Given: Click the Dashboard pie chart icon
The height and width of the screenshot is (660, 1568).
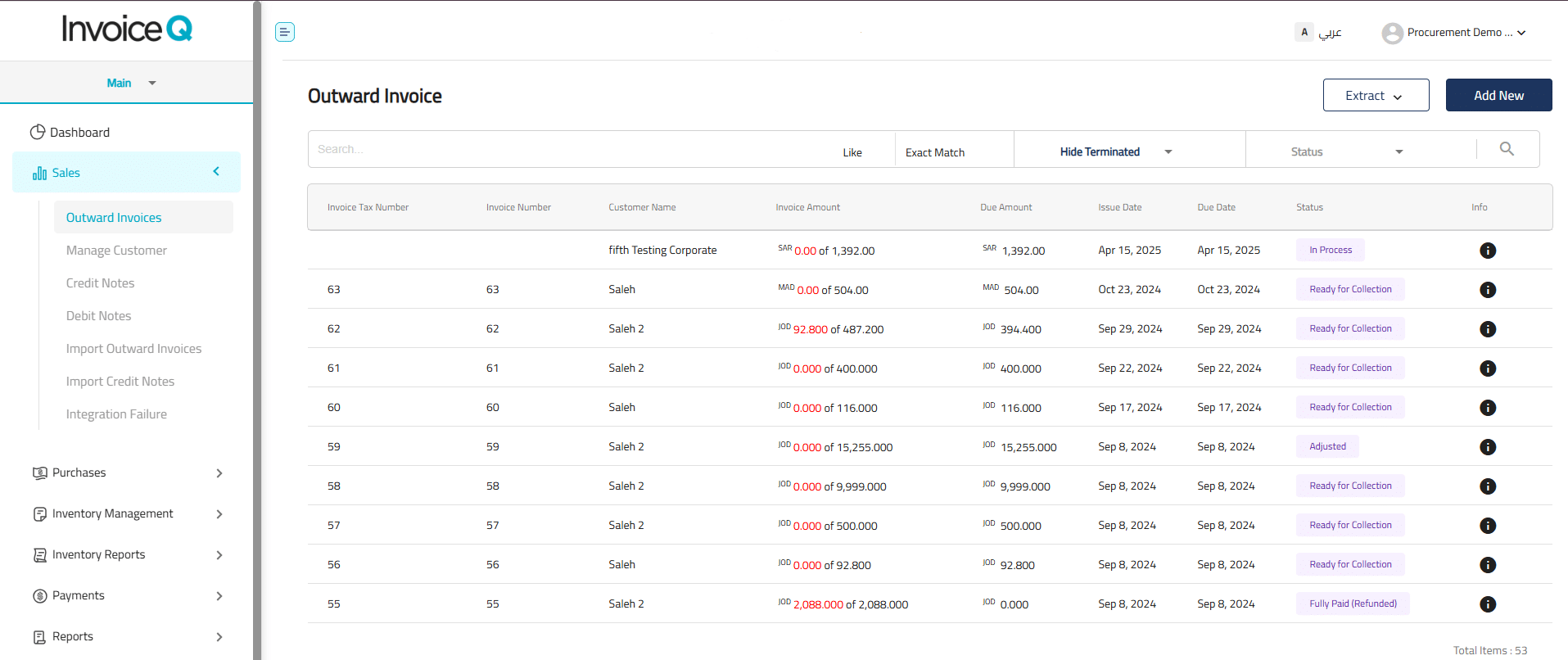Looking at the screenshot, I should [38, 133].
